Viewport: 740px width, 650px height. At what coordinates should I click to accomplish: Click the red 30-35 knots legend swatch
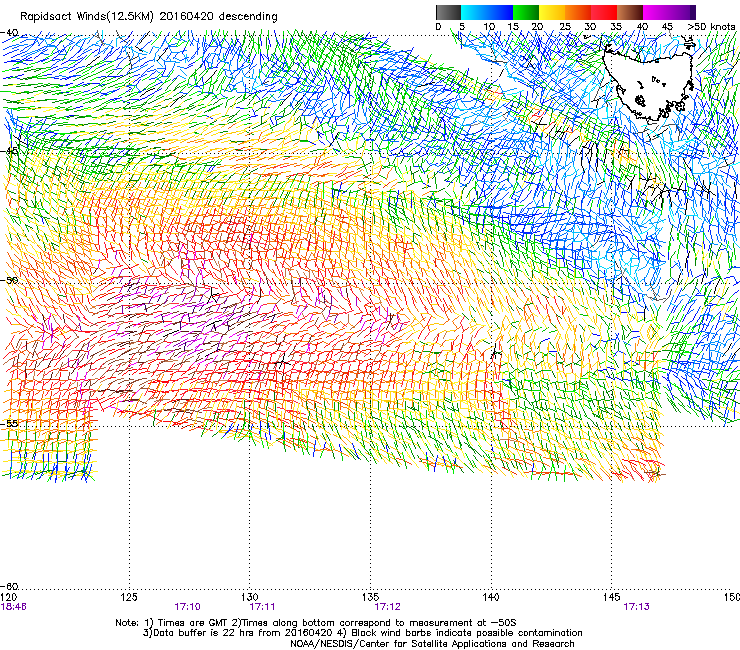click(604, 12)
